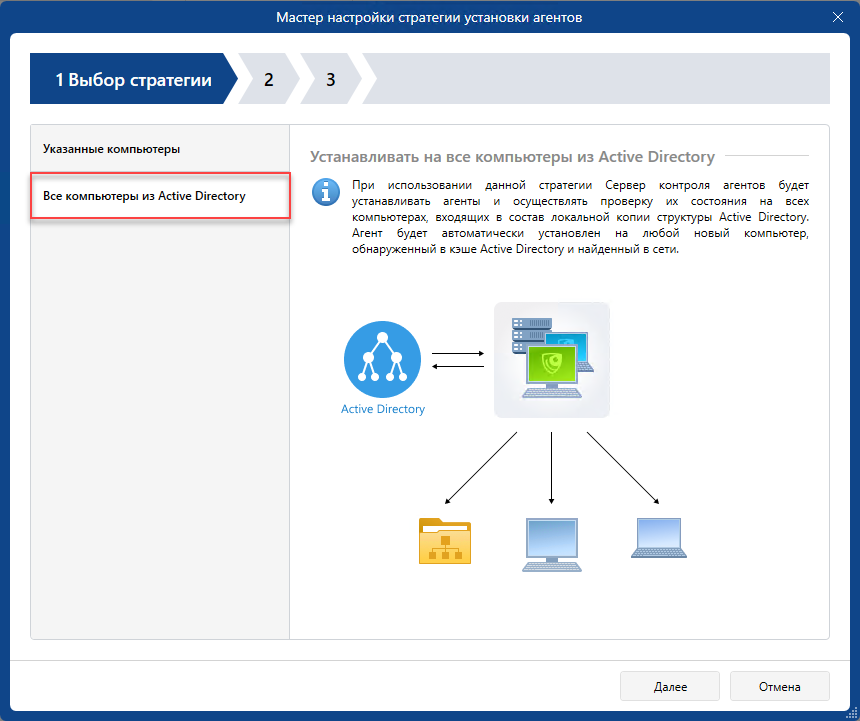Viewport: 860px width, 721px height.
Task: Click the resize grip in window corner
Action: [852, 713]
